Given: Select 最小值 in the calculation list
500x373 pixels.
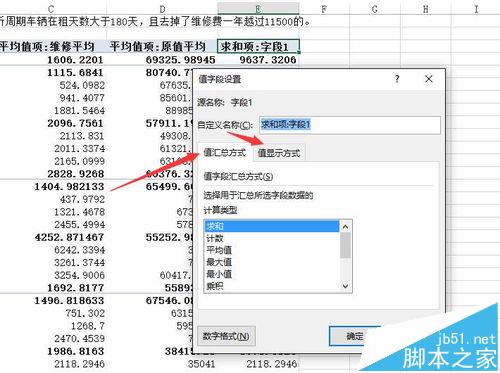Looking at the screenshot, I should click(x=272, y=274).
